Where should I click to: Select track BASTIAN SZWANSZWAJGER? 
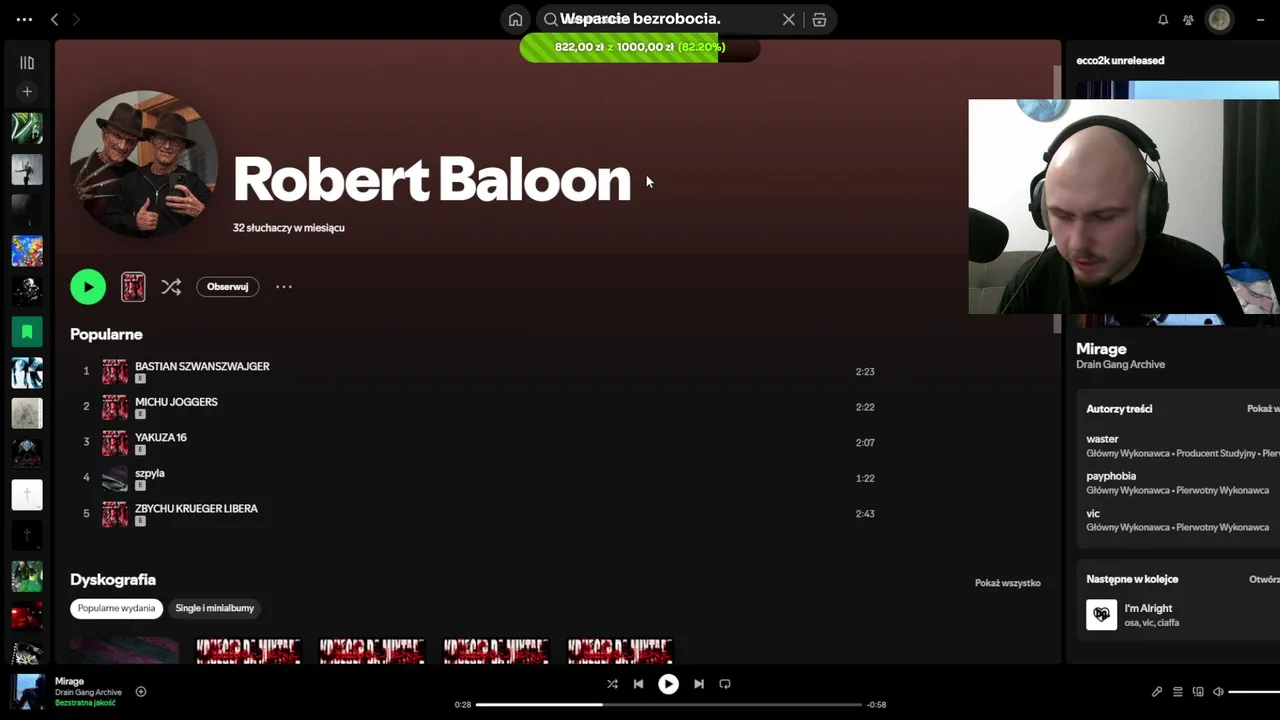pos(202,366)
